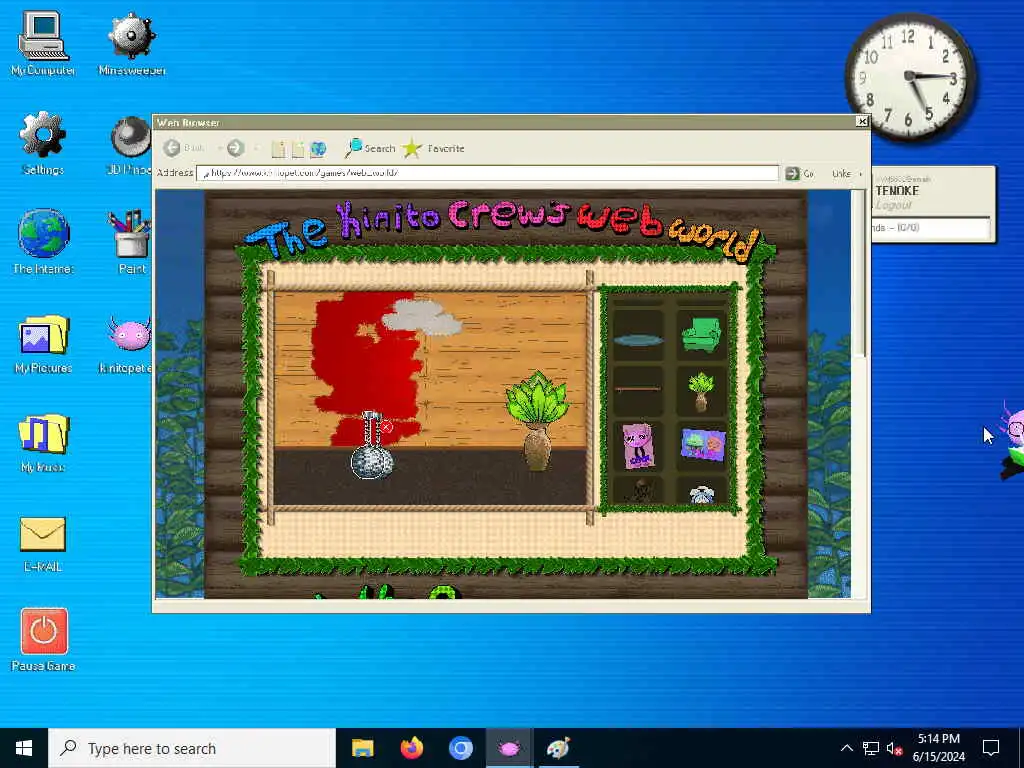
Task: Click the muted volume tray icon
Action: click(895, 748)
